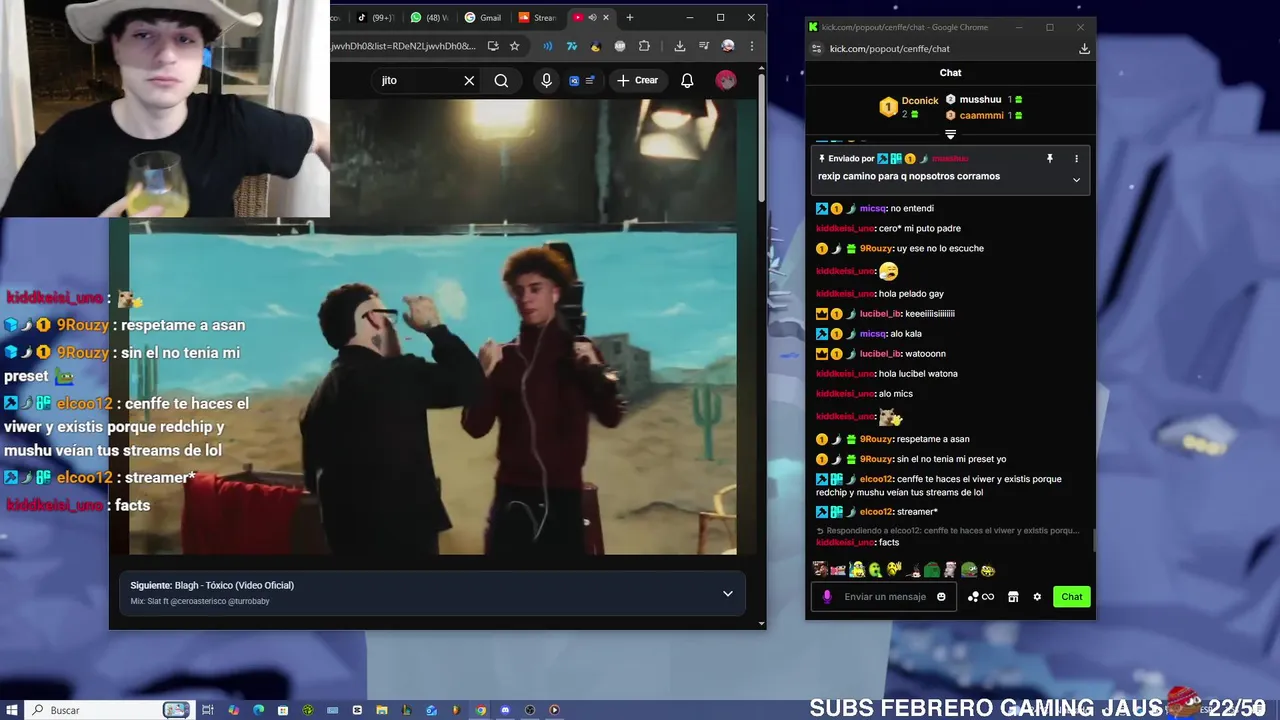Image resolution: width=1280 pixels, height=720 pixels.
Task: Click the green Chat send button
Action: [1072, 597]
